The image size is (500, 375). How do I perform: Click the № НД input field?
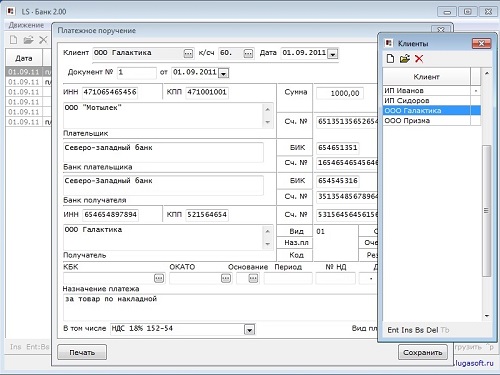[x=335, y=278]
